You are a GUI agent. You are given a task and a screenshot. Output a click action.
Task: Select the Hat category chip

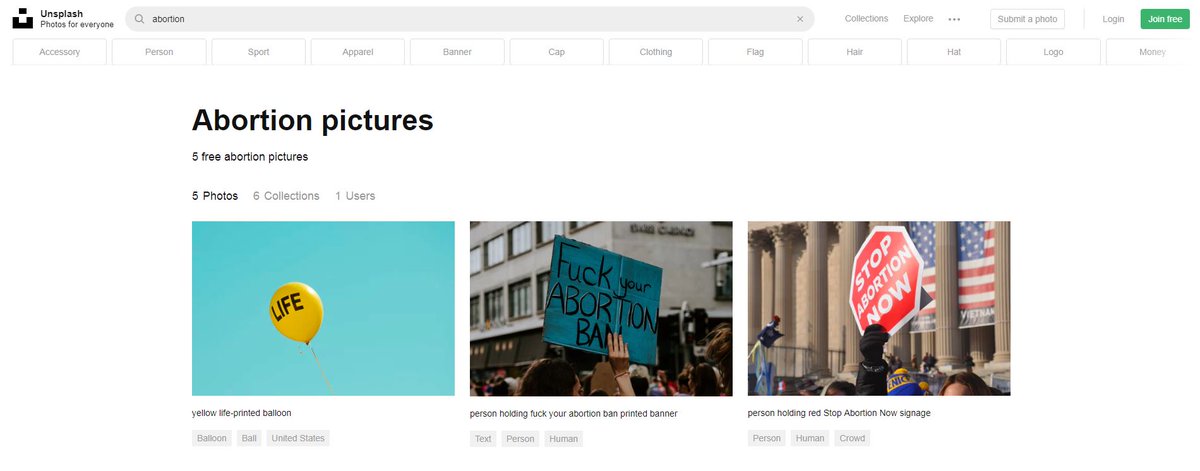pyautogui.click(x=954, y=52)
